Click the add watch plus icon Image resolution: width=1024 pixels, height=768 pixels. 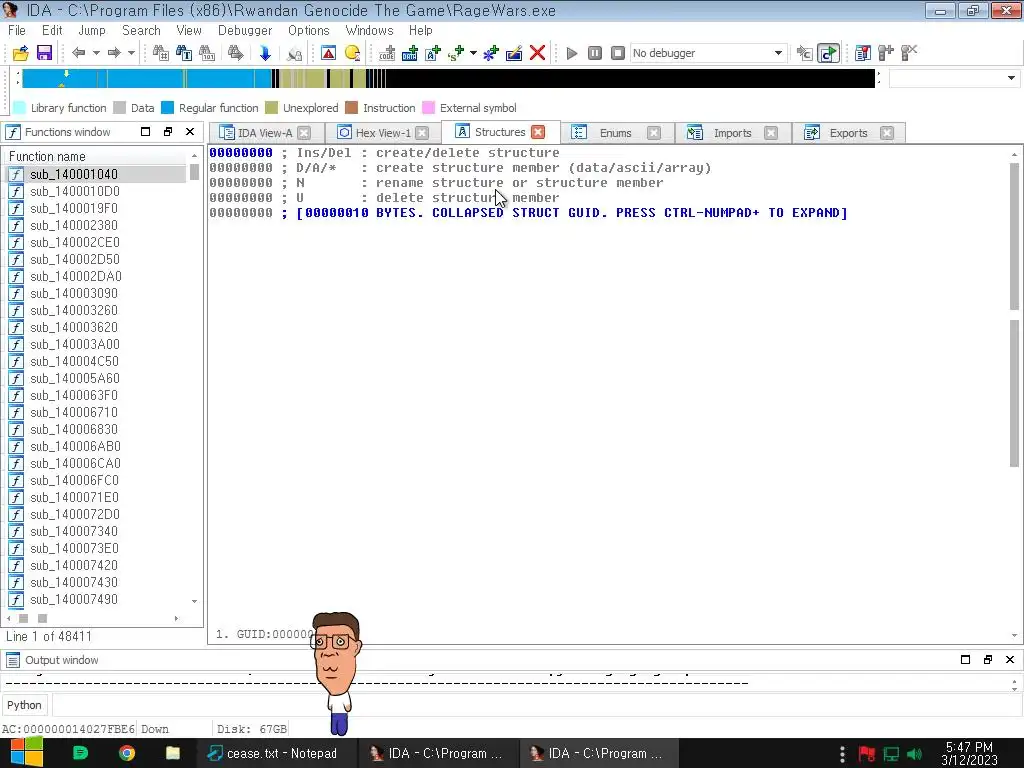click(x=886, y=53)
